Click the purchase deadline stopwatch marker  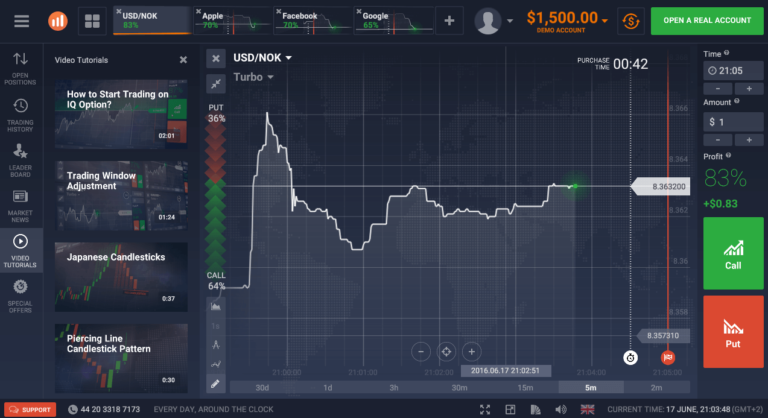630,358
